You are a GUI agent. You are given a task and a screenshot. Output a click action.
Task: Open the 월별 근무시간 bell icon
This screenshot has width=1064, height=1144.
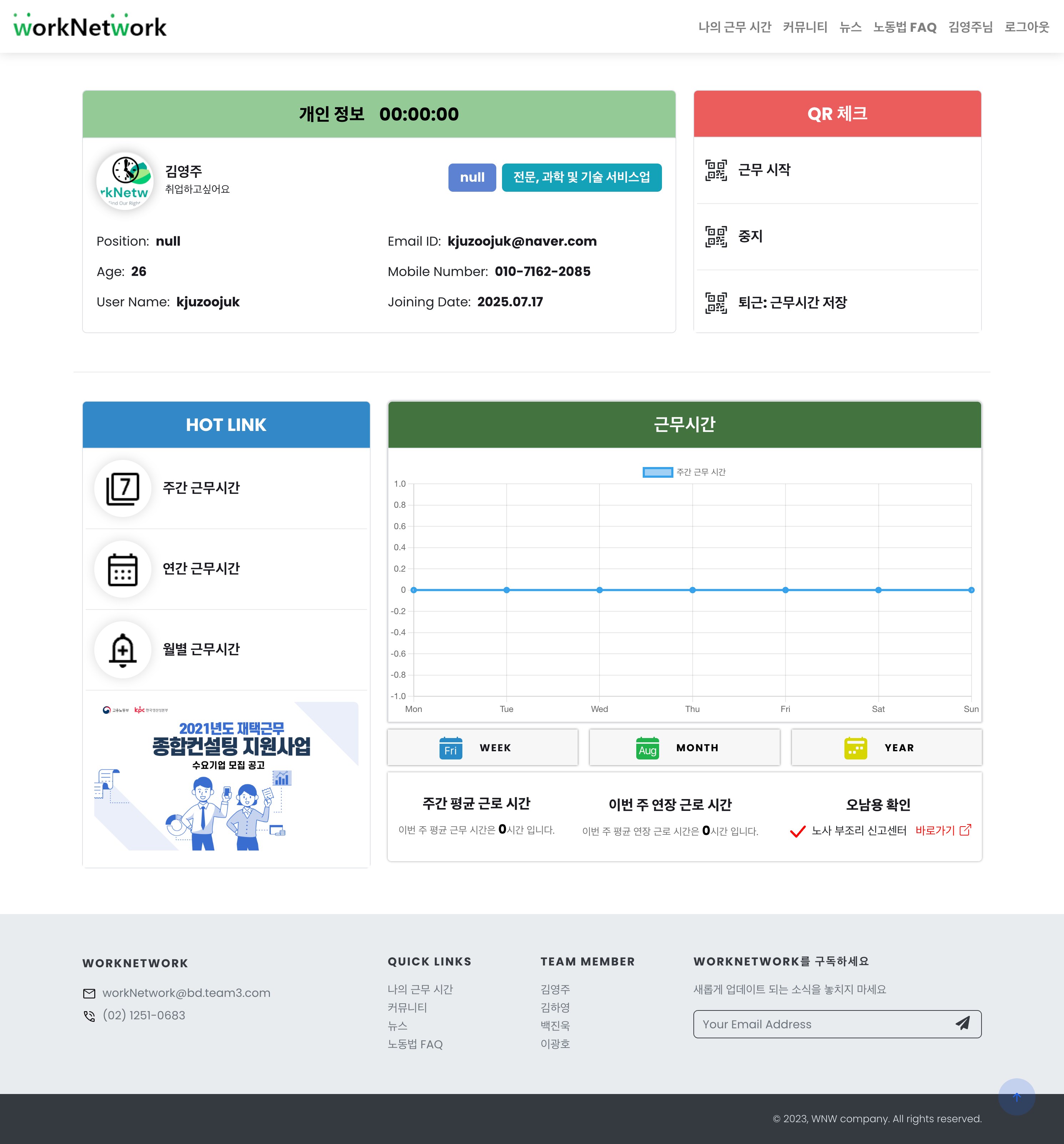tap(122, 650)
